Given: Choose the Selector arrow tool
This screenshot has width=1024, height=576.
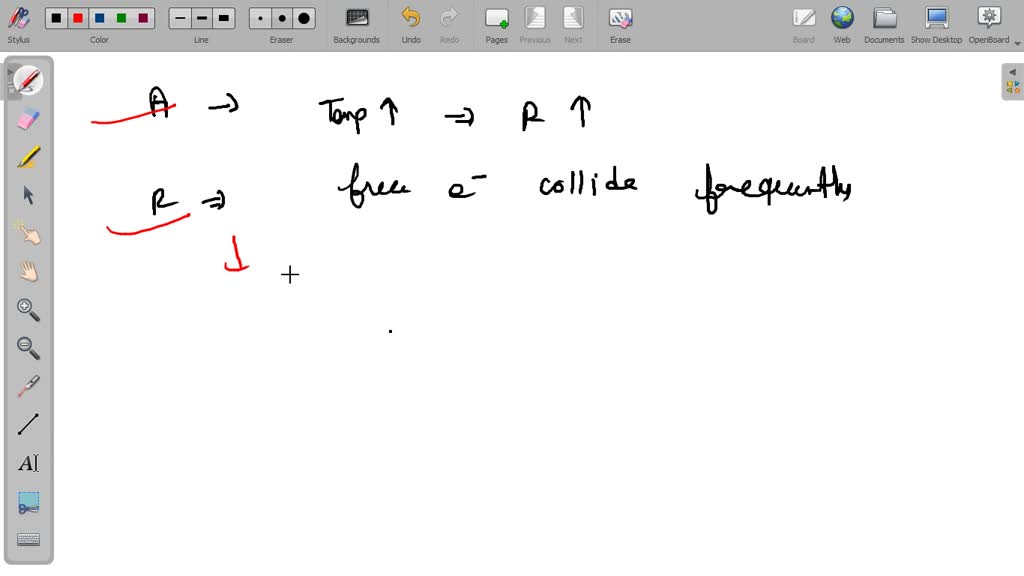Looking at the screenshot, I should pyautogui.click(x=27, y=194).
